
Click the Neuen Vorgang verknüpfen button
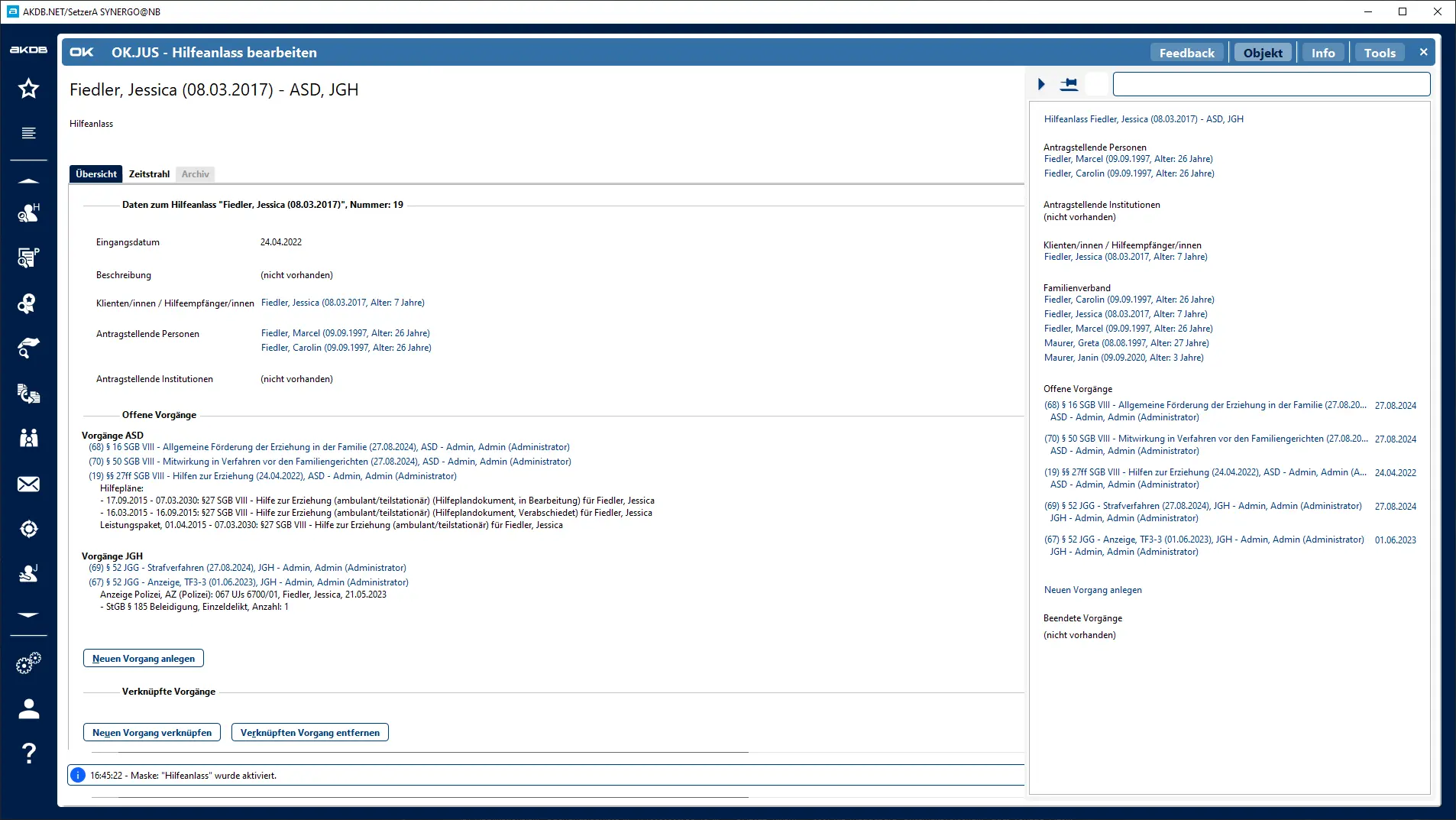pos(152,733)
